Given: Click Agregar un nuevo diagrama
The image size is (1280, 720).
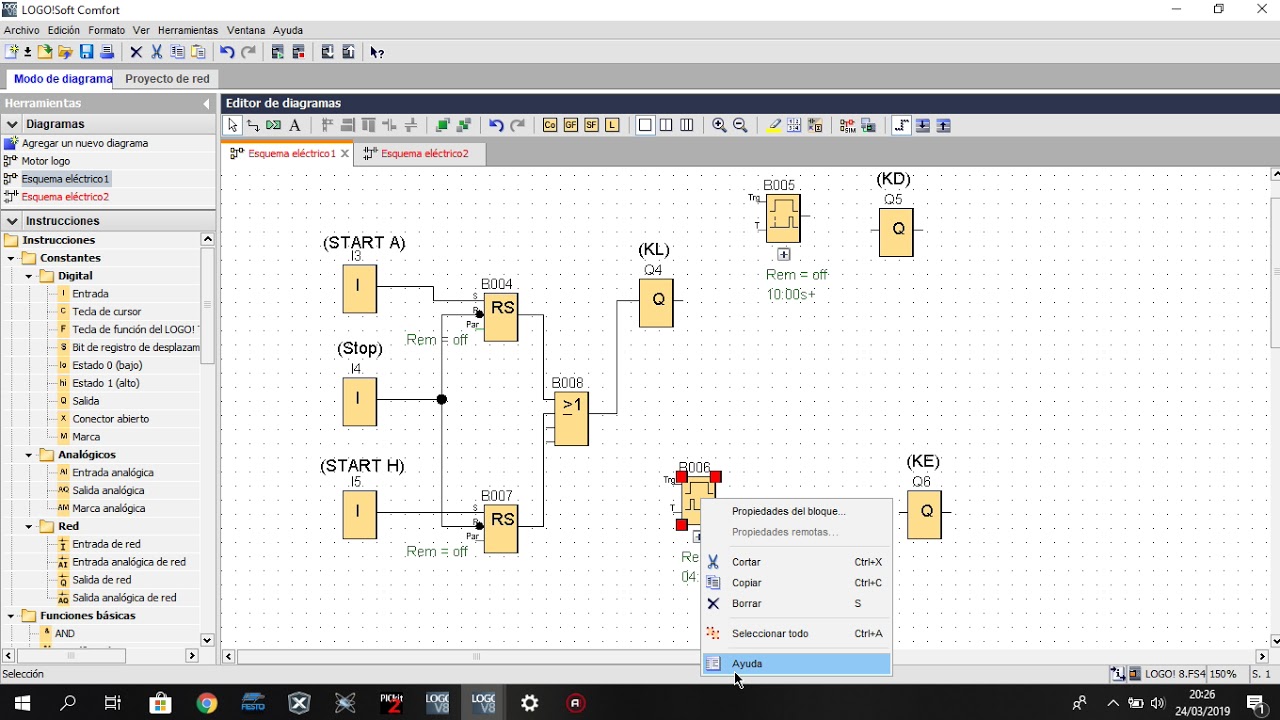Looking at the screenshot, I should (85, 143).
